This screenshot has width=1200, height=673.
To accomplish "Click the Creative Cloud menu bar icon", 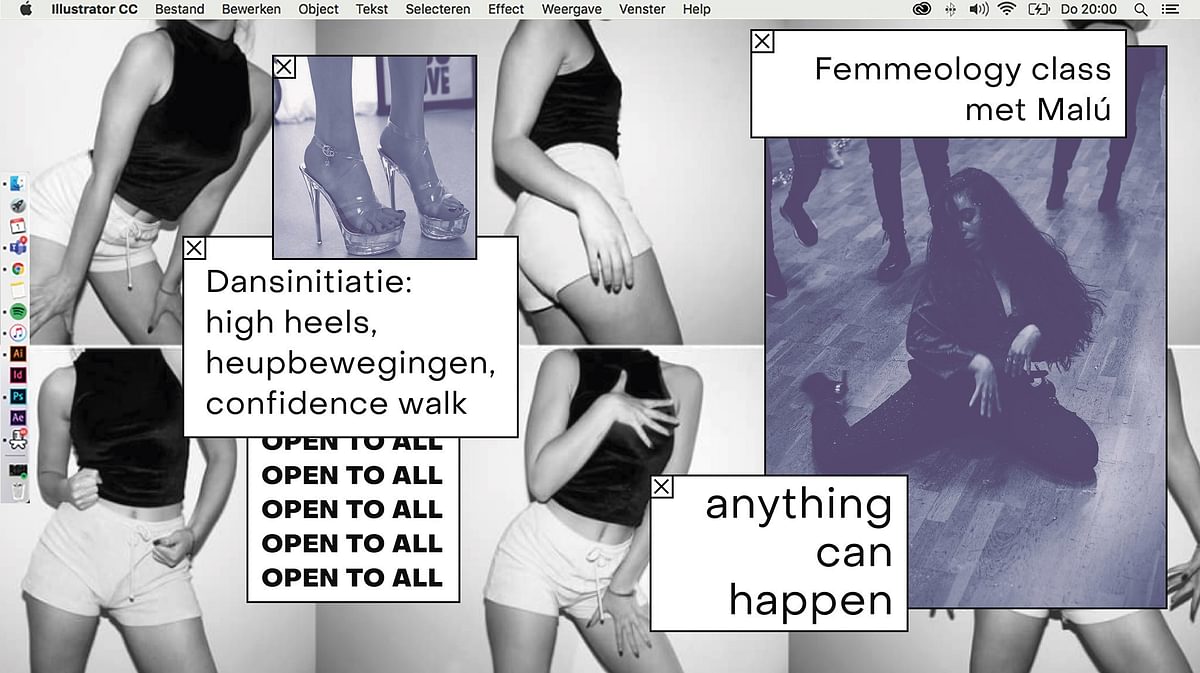I will point(922,9).
